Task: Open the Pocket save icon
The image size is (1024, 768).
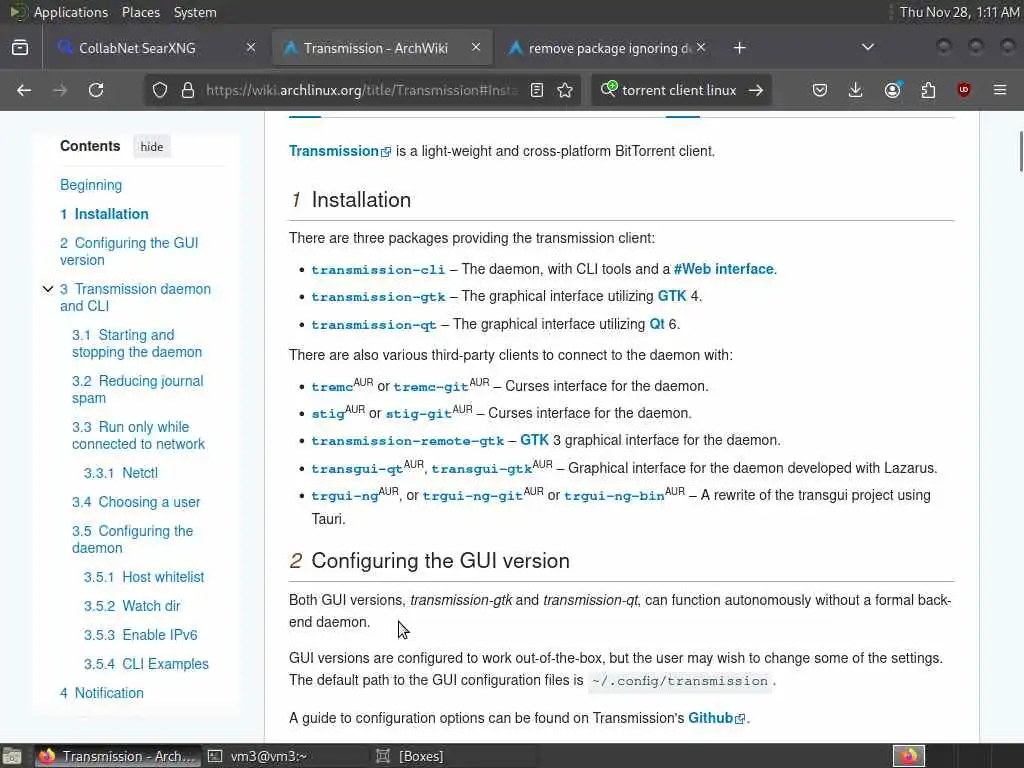Action: click(820, 90)
